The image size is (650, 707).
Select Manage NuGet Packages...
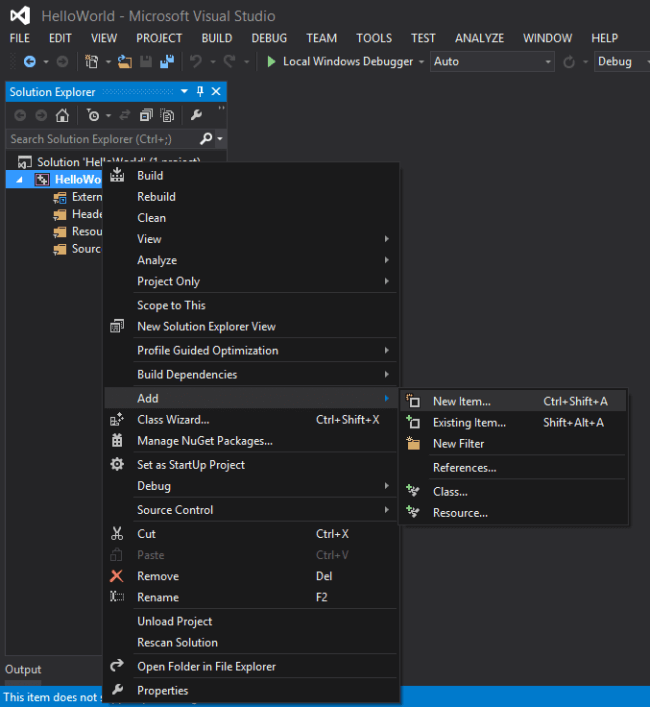pyautogui.click(x=251, y=441)
